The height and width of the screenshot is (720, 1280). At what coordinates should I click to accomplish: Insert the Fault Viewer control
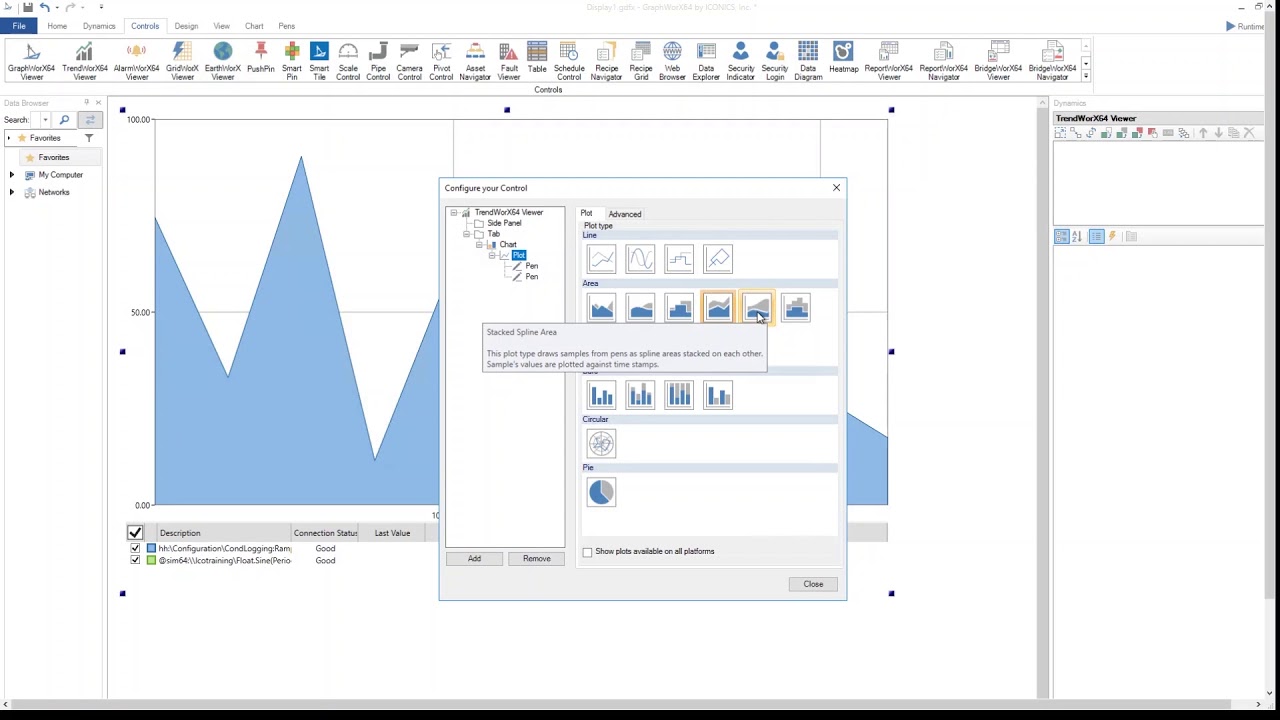[509, 61]
